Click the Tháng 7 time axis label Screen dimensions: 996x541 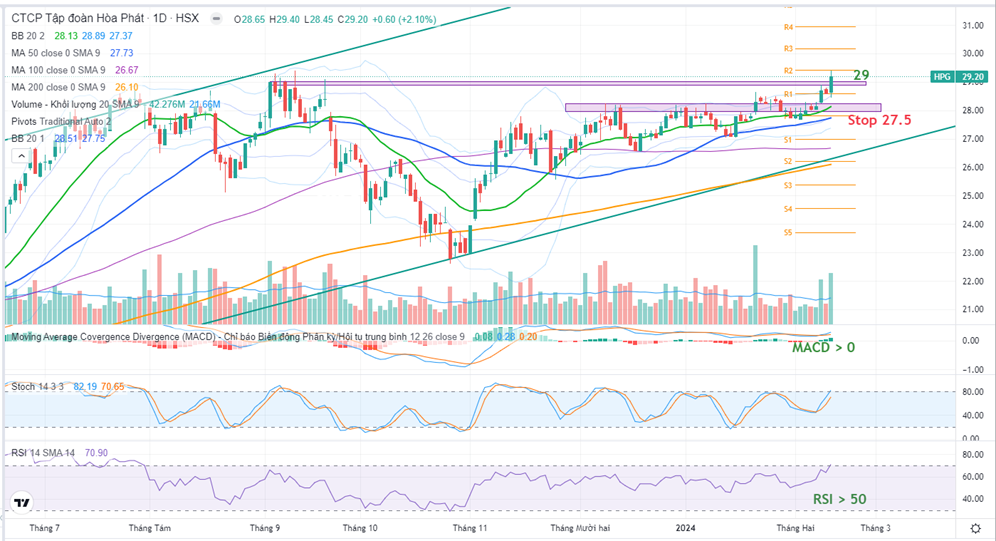[44, 528]
